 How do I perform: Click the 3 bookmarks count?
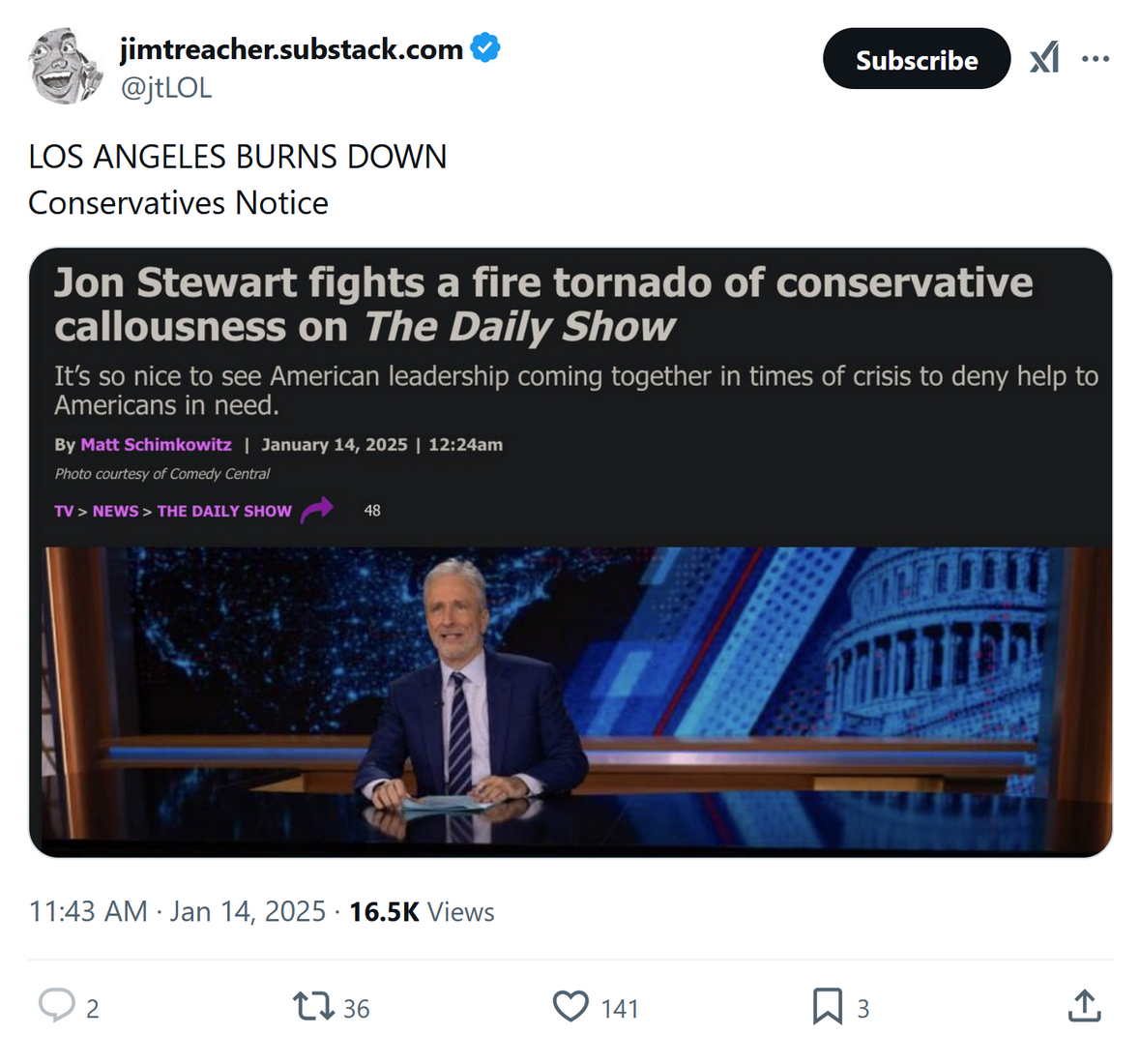863,1009
